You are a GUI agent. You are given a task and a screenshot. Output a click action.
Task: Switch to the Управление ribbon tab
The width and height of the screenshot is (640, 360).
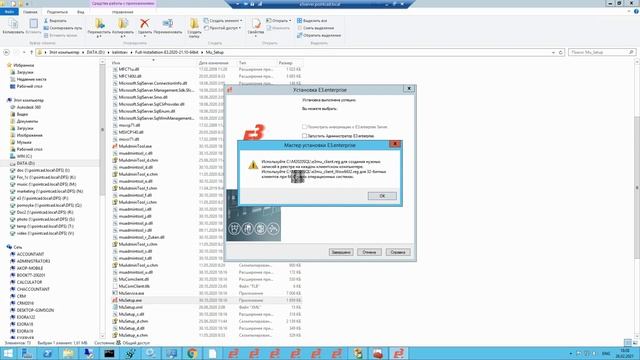tap(122, 12)
